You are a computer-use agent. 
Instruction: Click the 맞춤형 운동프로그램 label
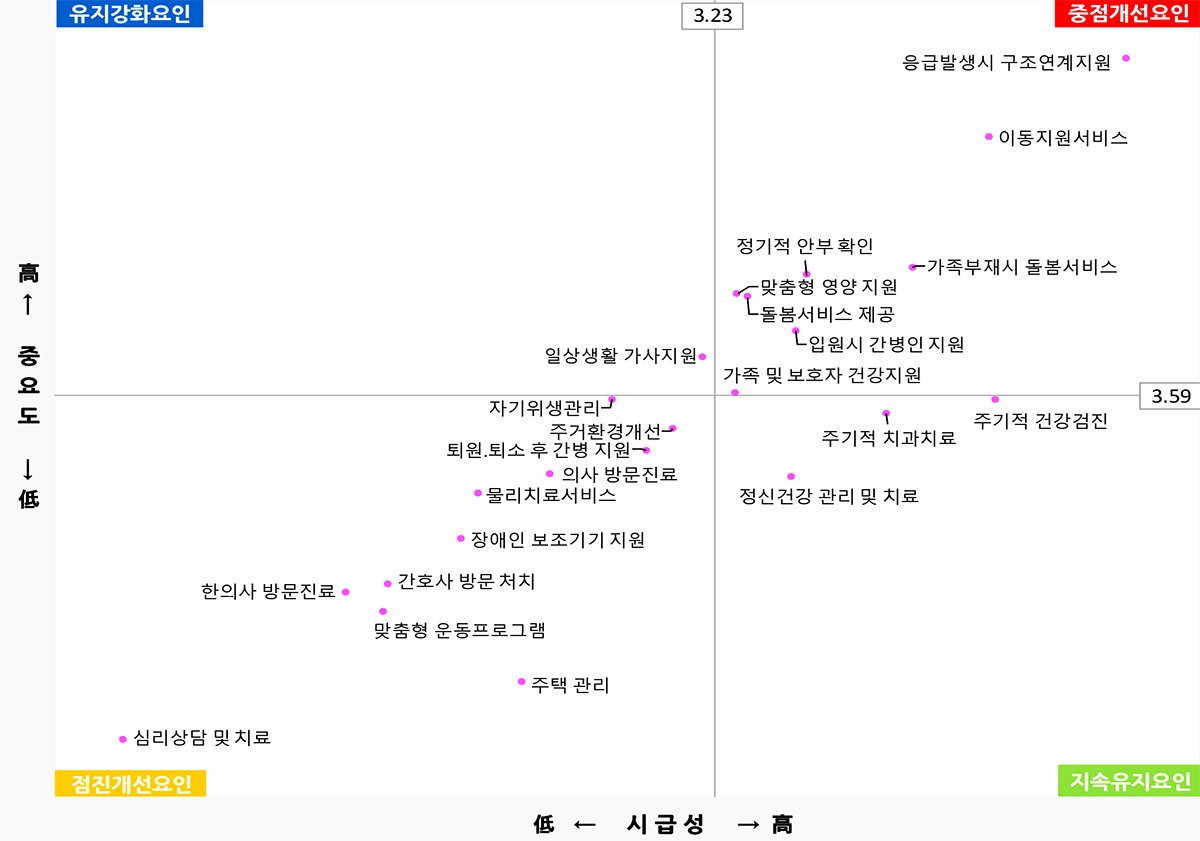[x=460, y=631]
